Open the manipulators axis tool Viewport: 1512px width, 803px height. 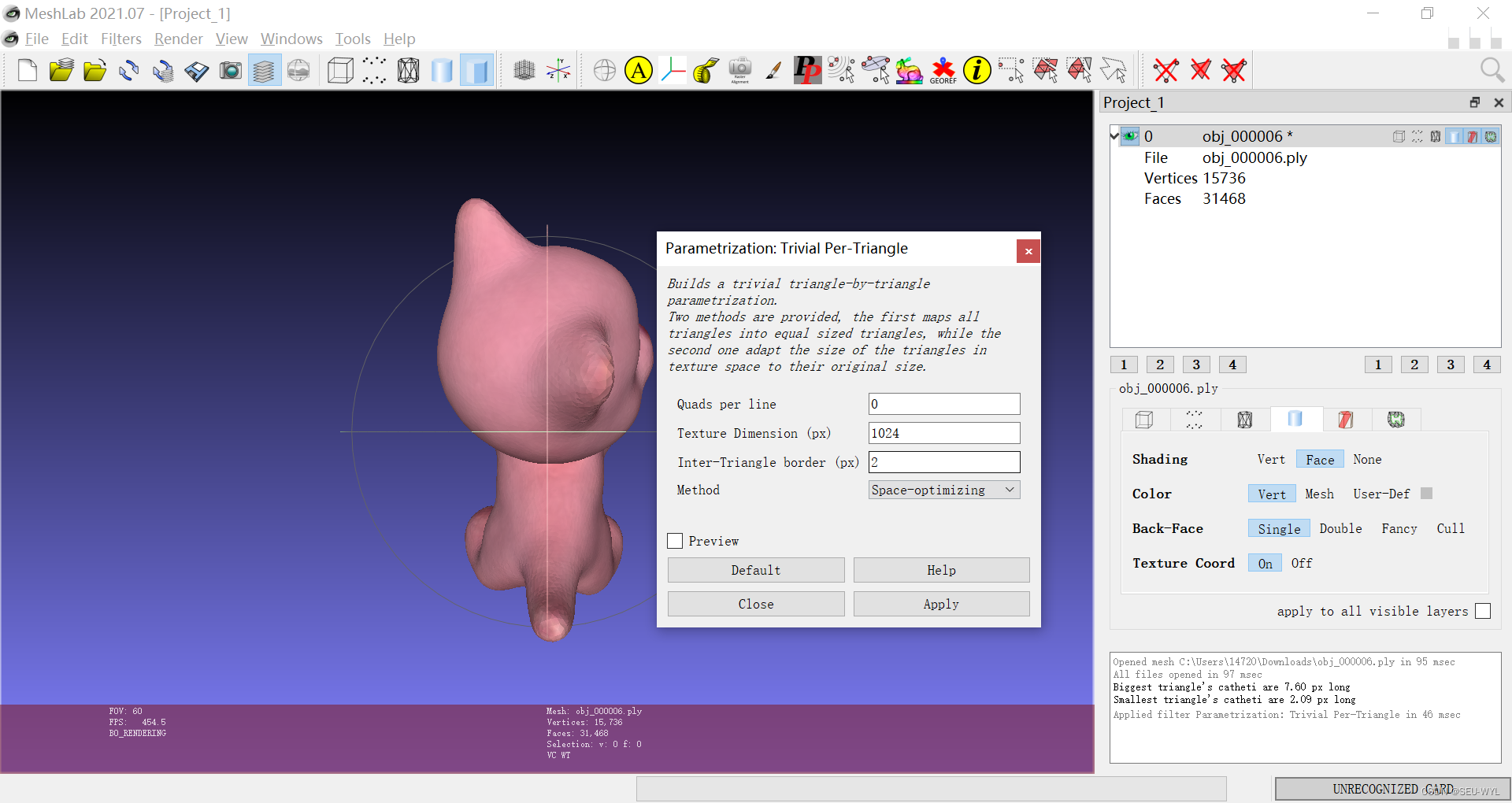pyautogui.click(x=673, y=71)
